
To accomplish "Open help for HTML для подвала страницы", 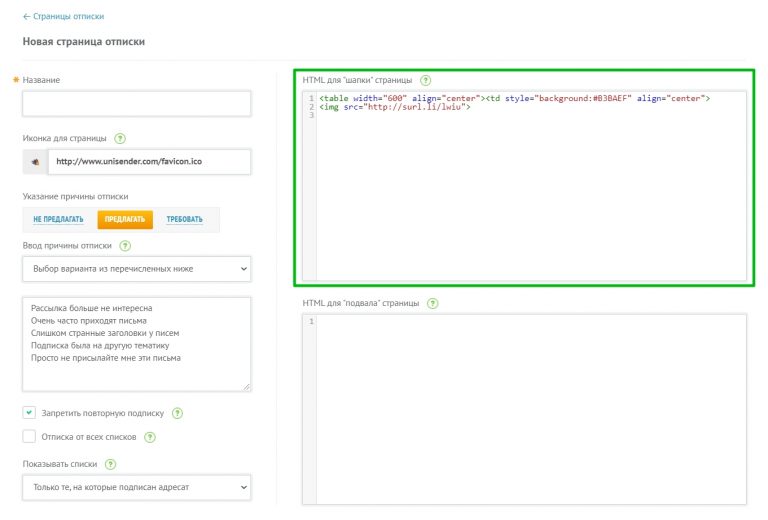I will 432,304.
